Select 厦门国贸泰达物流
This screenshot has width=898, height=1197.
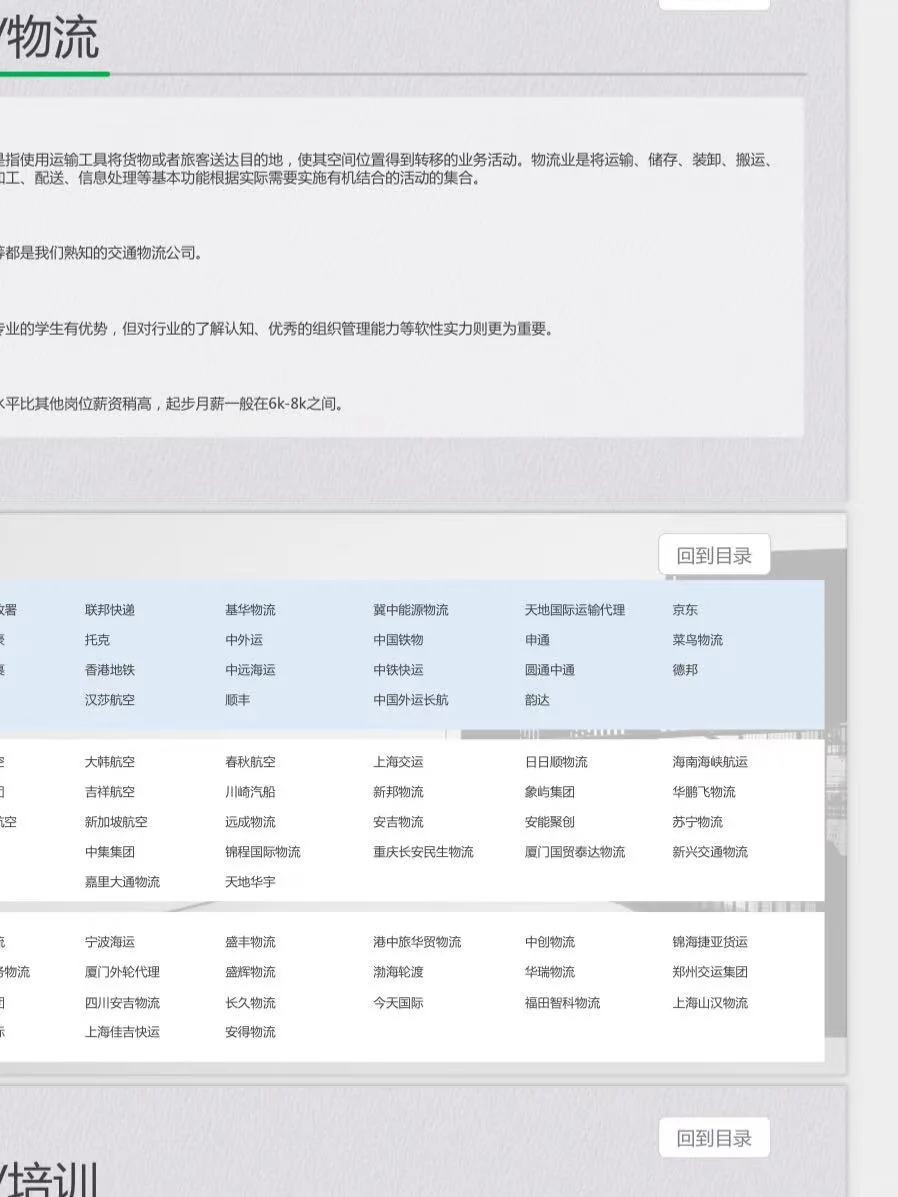click(575, 851)
